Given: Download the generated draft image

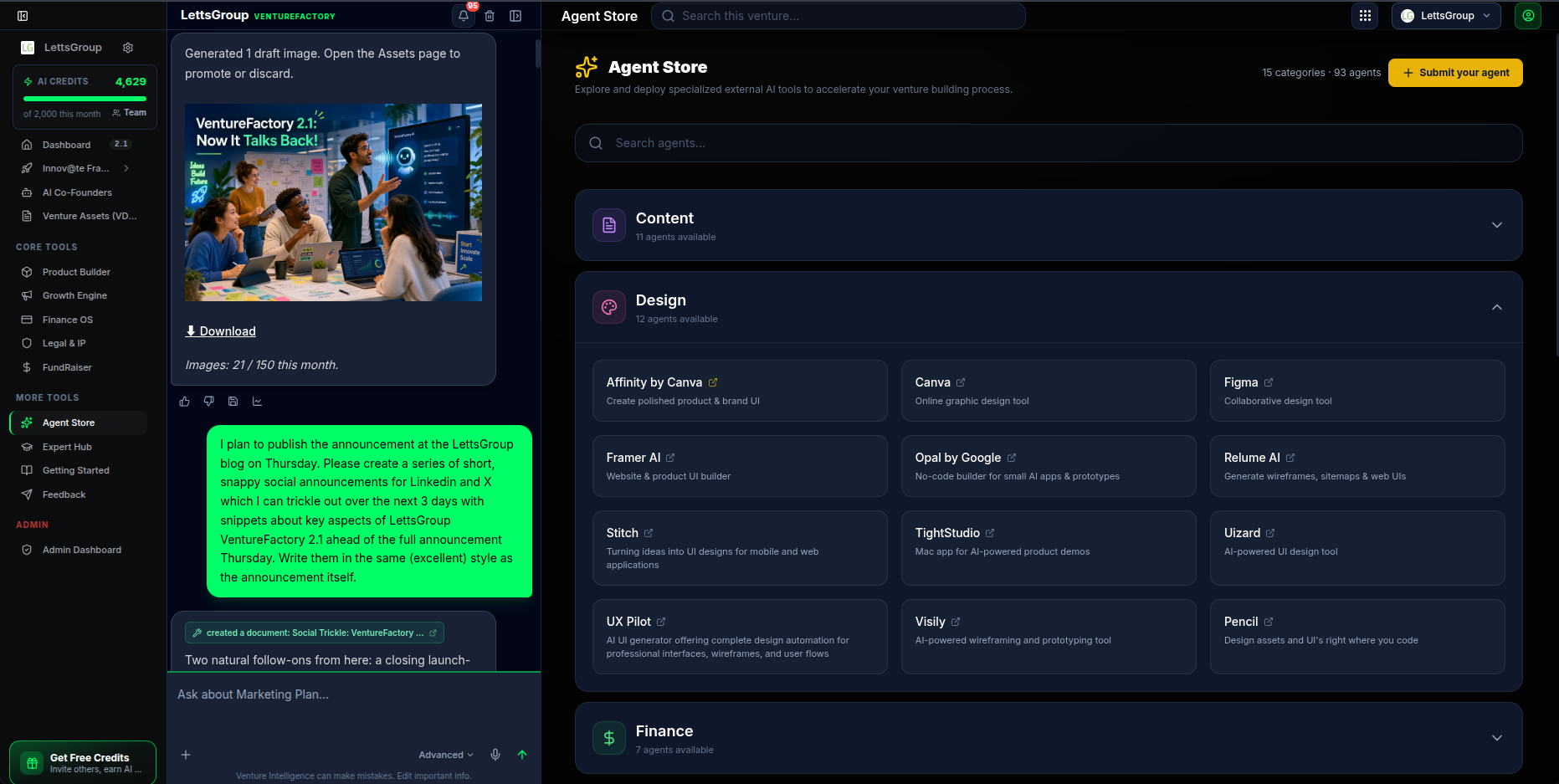Looking at the screenshot, I should click(x=221, y=331).
